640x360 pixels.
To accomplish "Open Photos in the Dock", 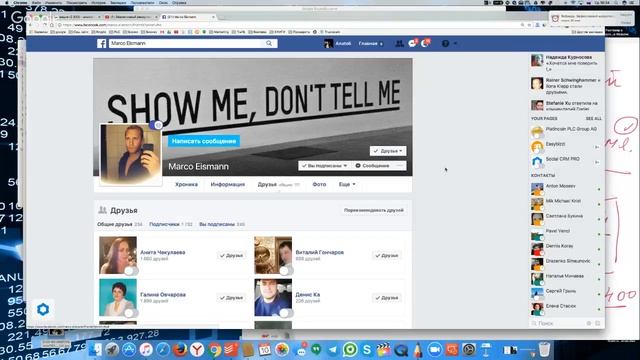I will 282,350.
